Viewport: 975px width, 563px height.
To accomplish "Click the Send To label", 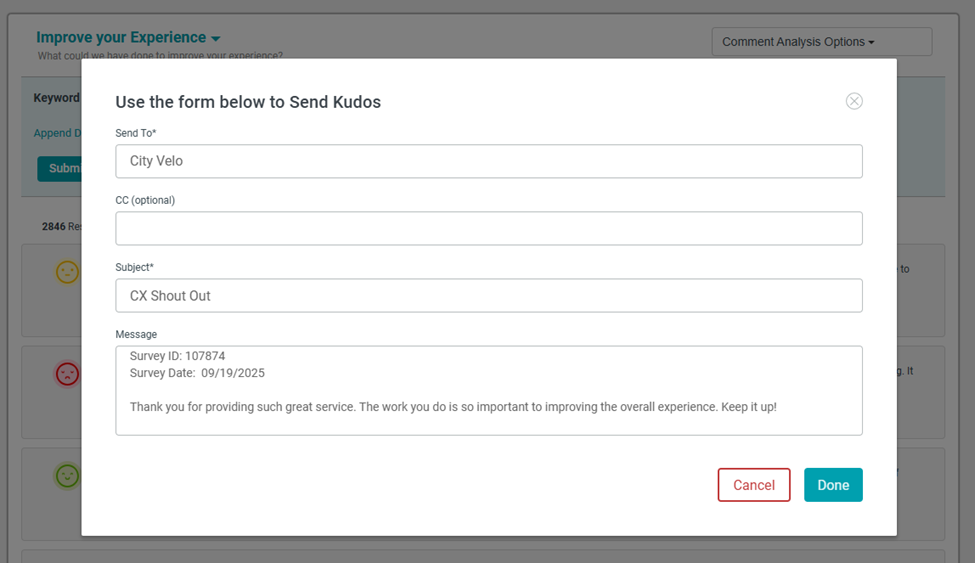I will pyautogui.click(x=136, y=133).
